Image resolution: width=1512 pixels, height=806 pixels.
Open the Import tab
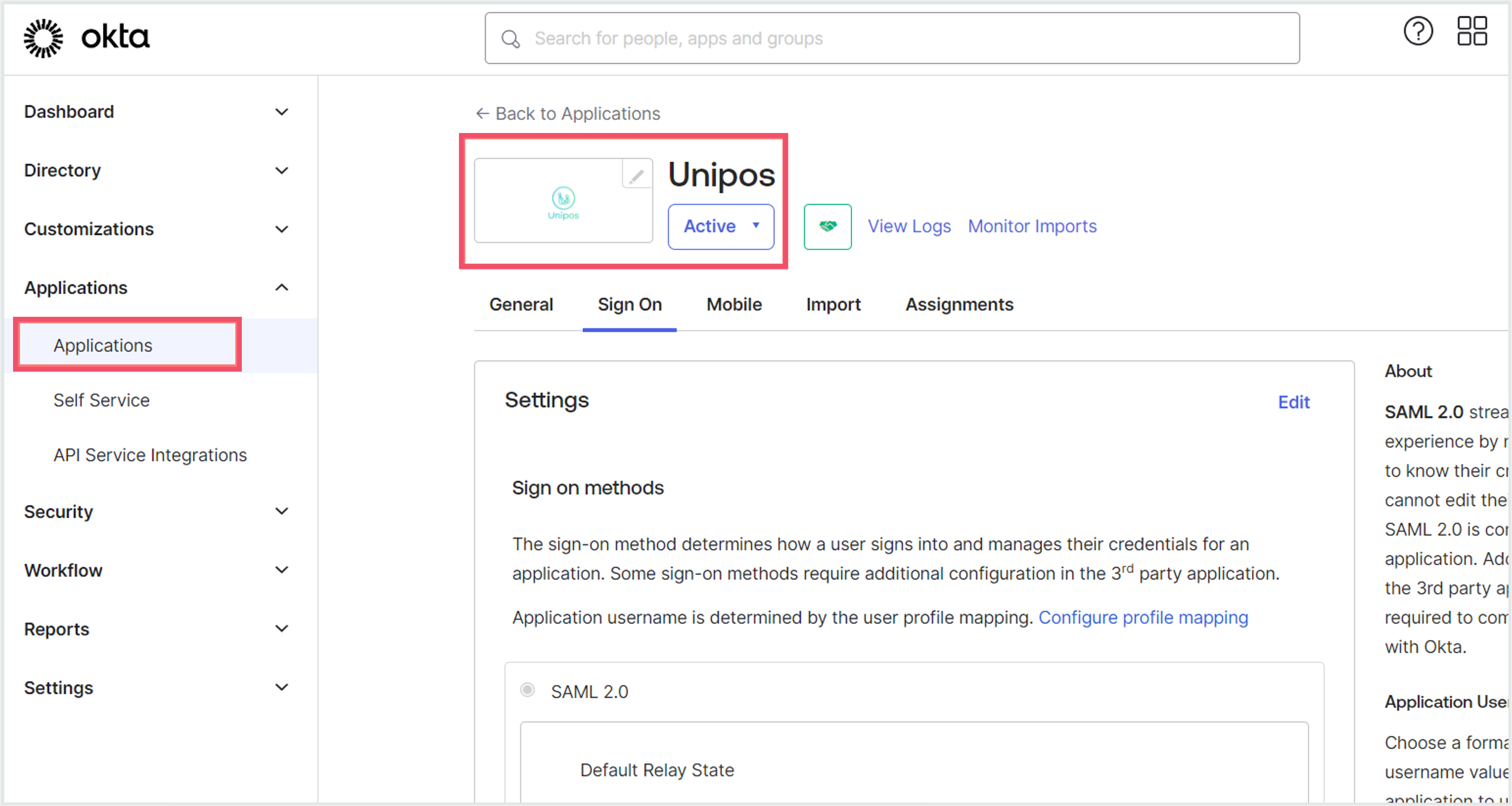(834, 304)
